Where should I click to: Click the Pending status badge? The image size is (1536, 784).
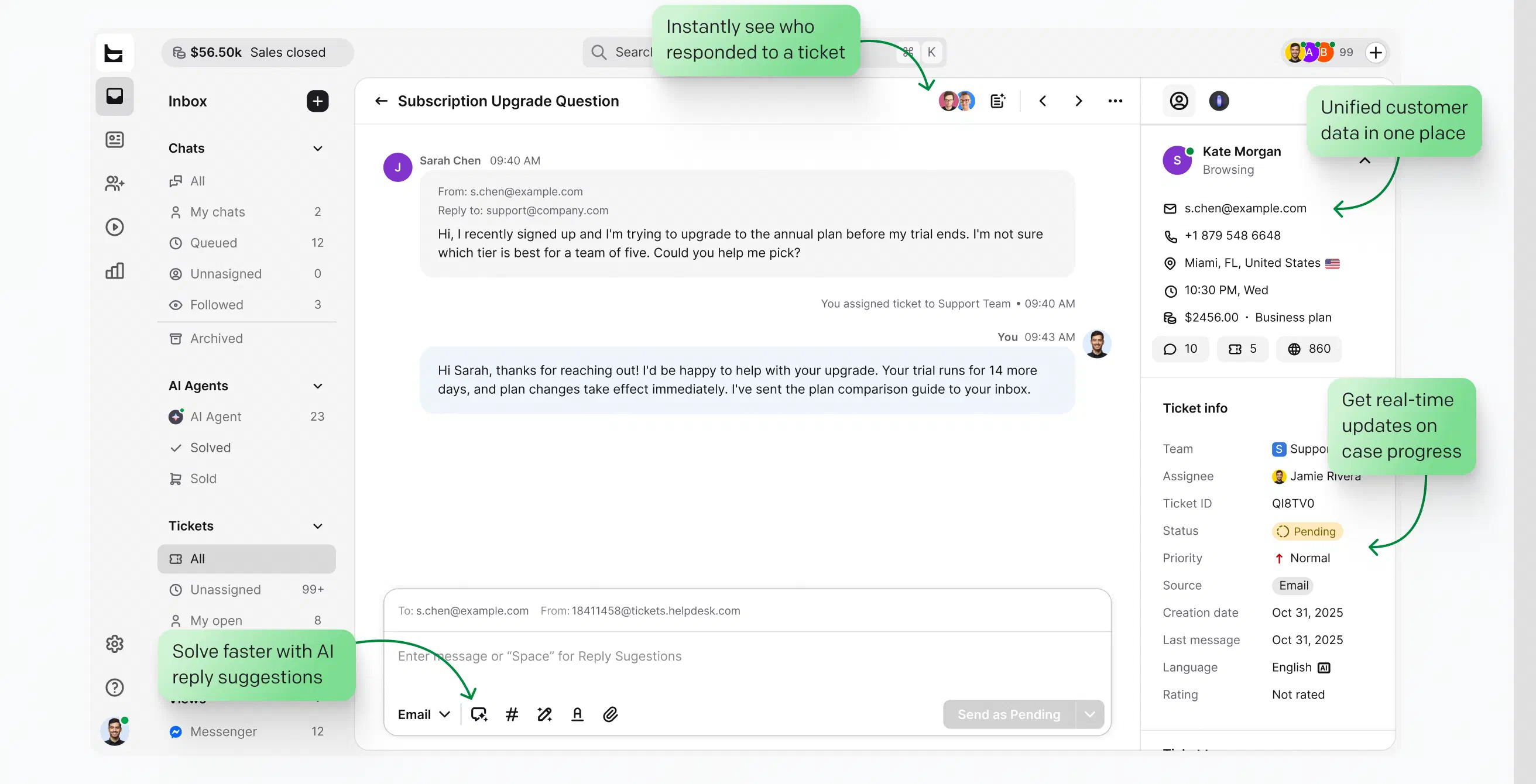1307,531
